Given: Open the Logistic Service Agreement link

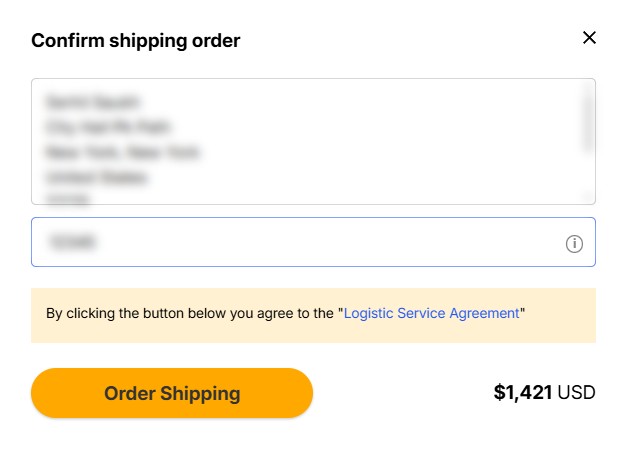Looking at the screenshot, I should pyautogui.click(x=431, y=313).
